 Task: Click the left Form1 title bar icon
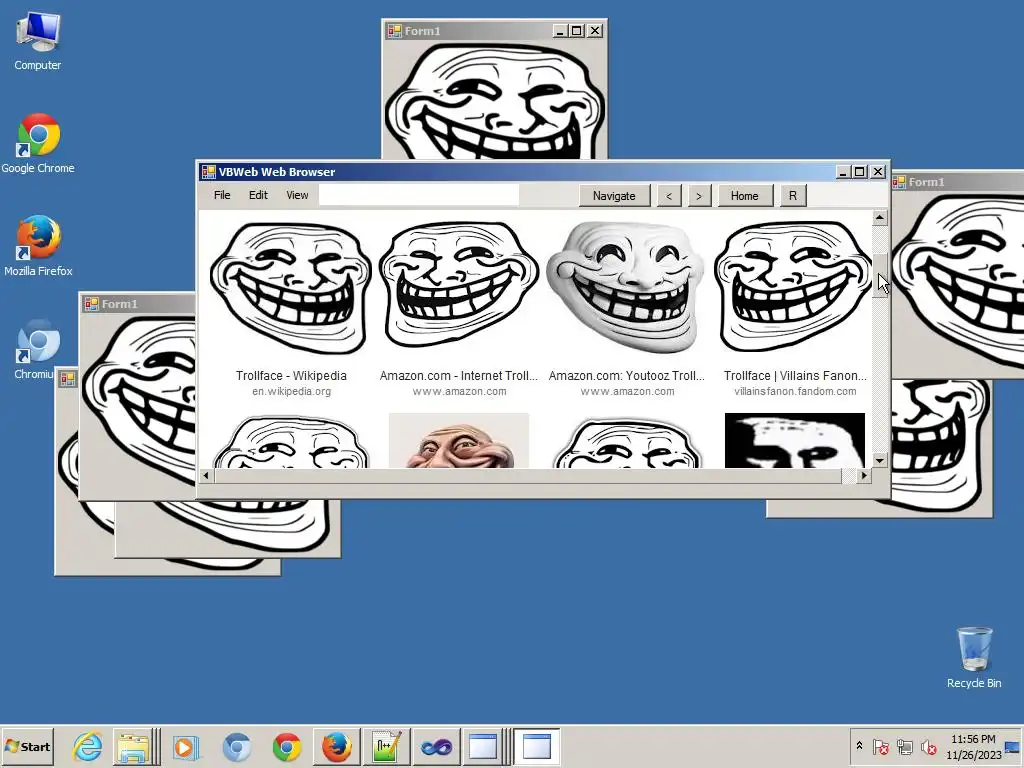[x=91, y=304]
